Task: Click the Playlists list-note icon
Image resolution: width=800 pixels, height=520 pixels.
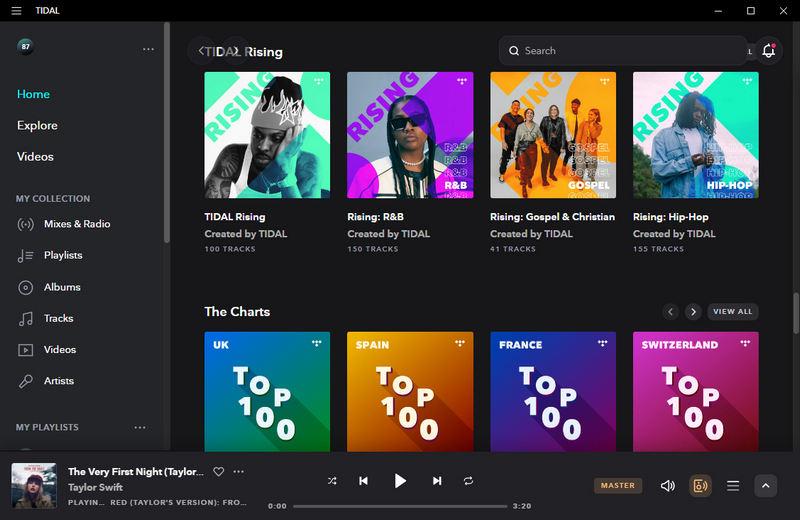Action: pyautogui.click(x=26, y=256)
